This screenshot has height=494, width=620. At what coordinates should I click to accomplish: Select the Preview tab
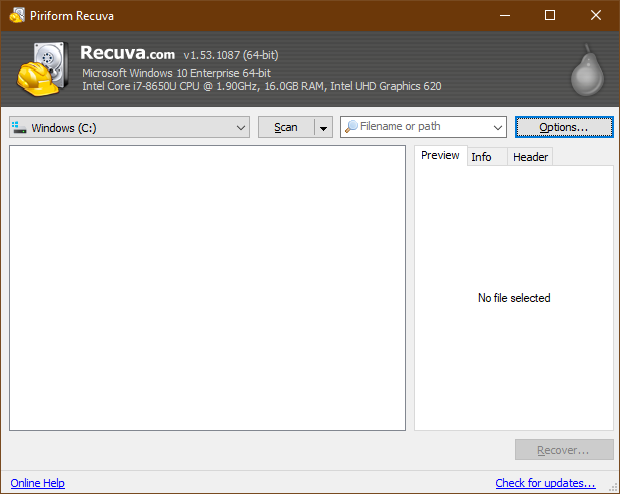[x=440, y=156]
